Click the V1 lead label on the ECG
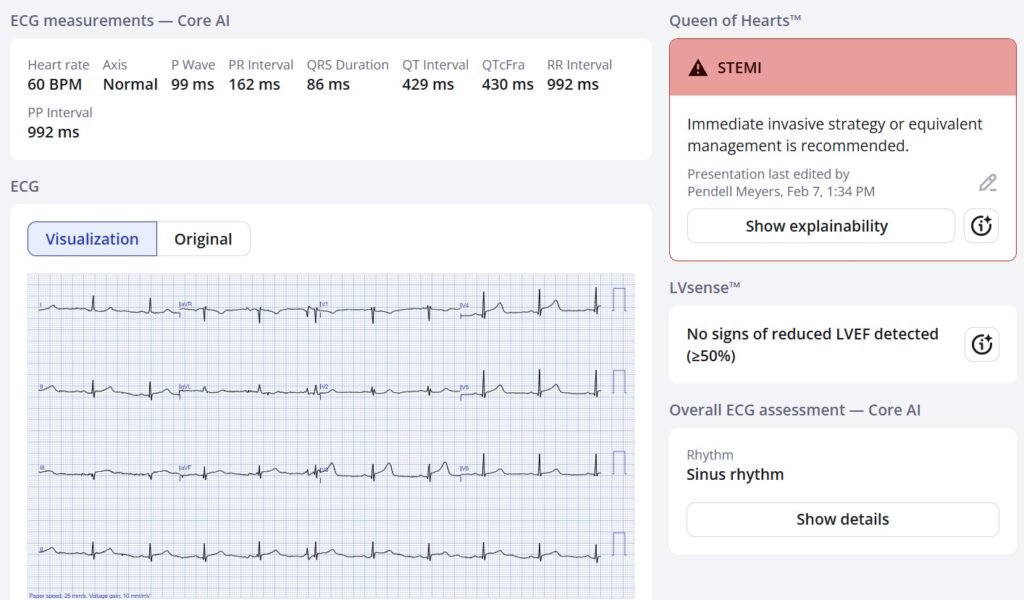The width and height of the screenshot is (1024, 600). 324,303
